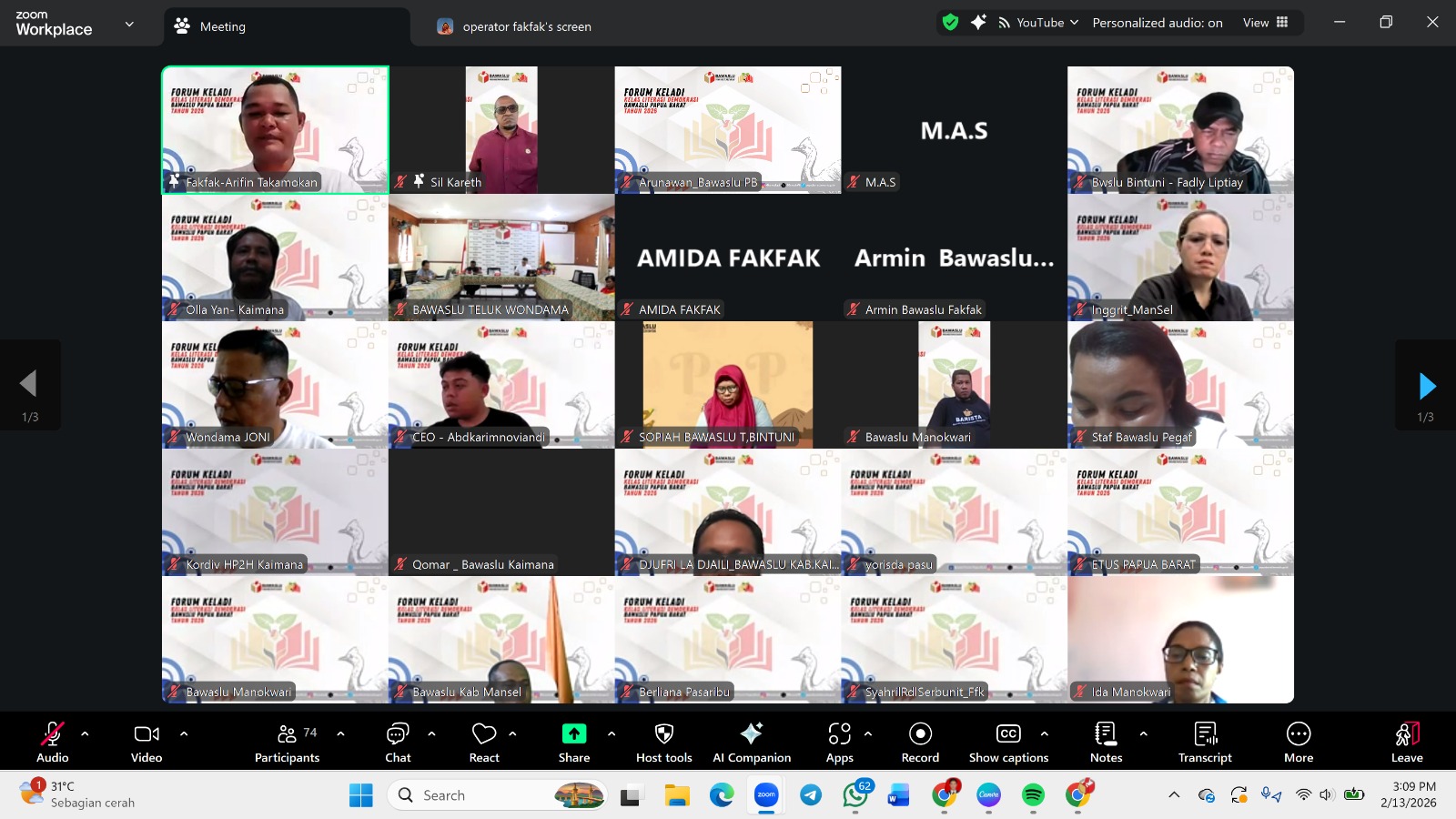
Task: Unmute microphone with Audio button
Action: 53,742
